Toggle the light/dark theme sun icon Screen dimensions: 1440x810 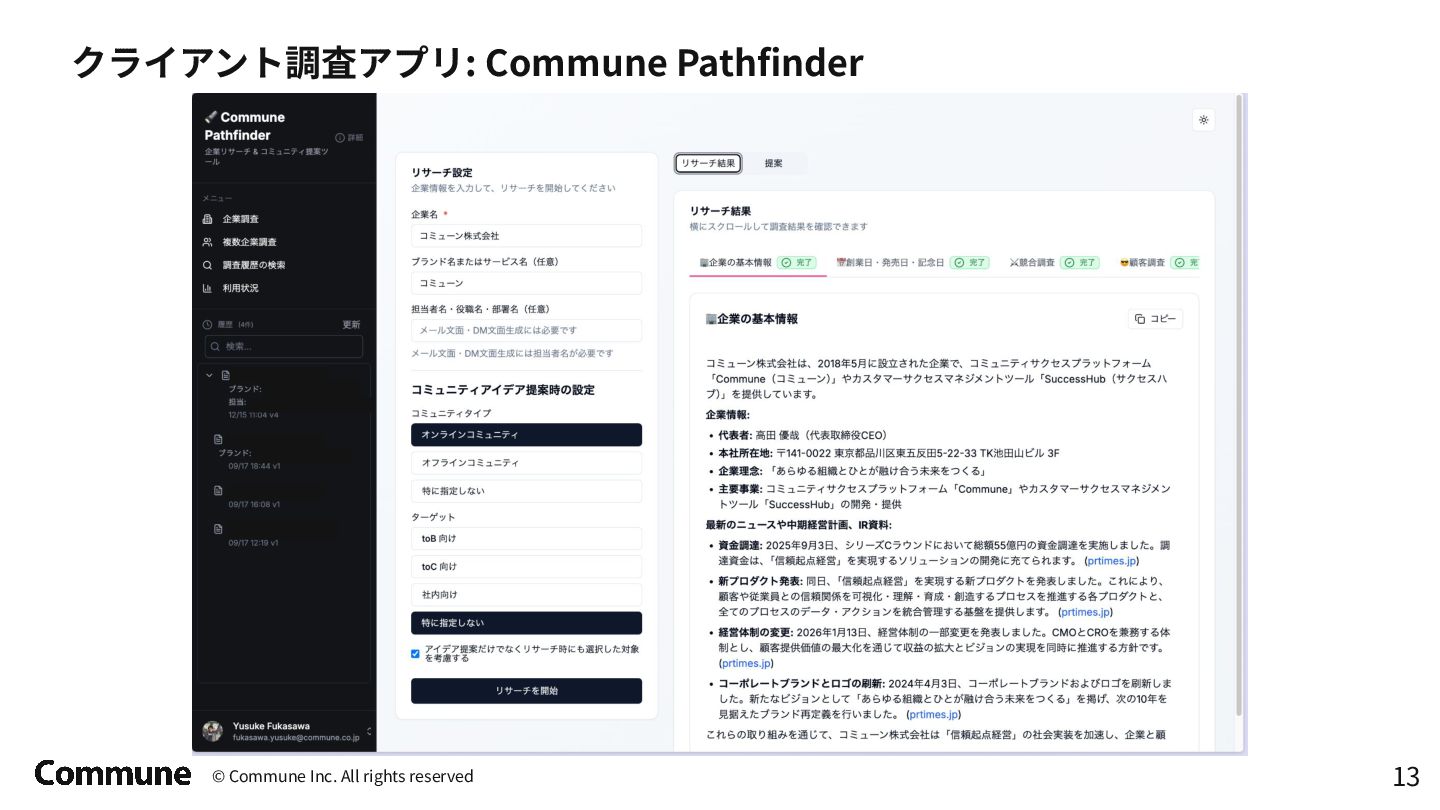point(1203,120)
